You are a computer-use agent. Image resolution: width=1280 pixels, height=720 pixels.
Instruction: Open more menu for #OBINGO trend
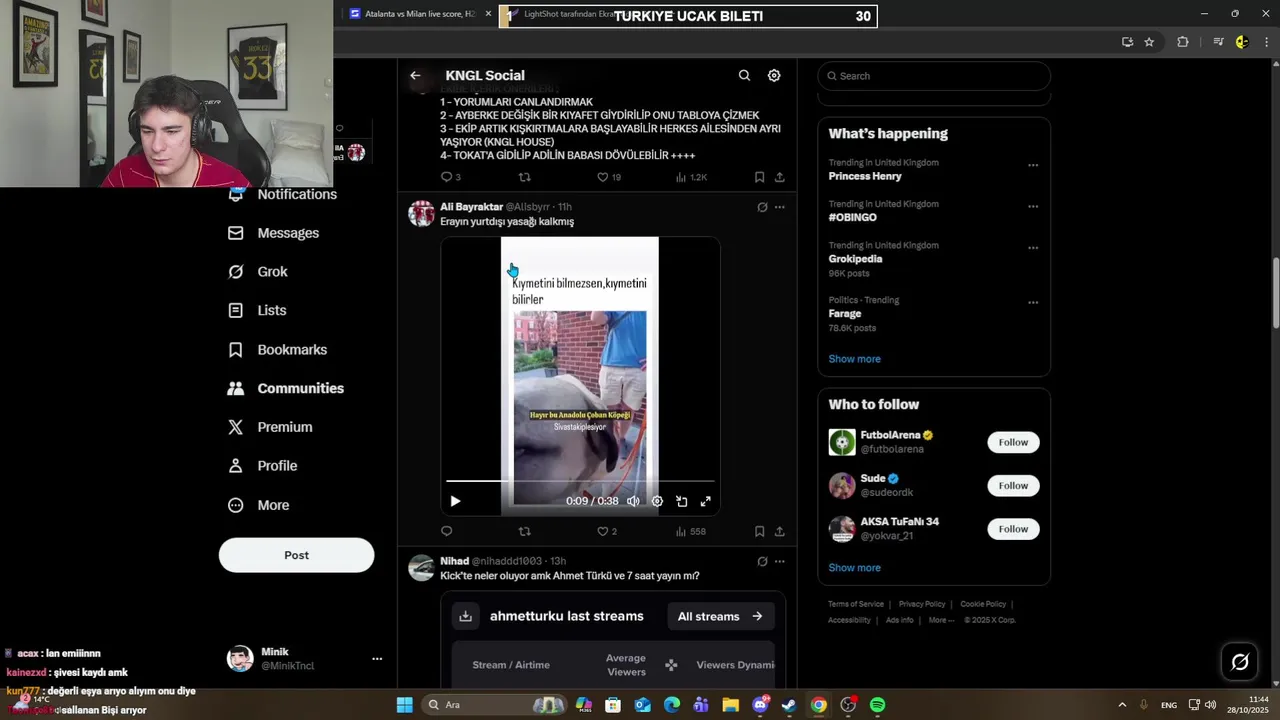pos(1033,206)
